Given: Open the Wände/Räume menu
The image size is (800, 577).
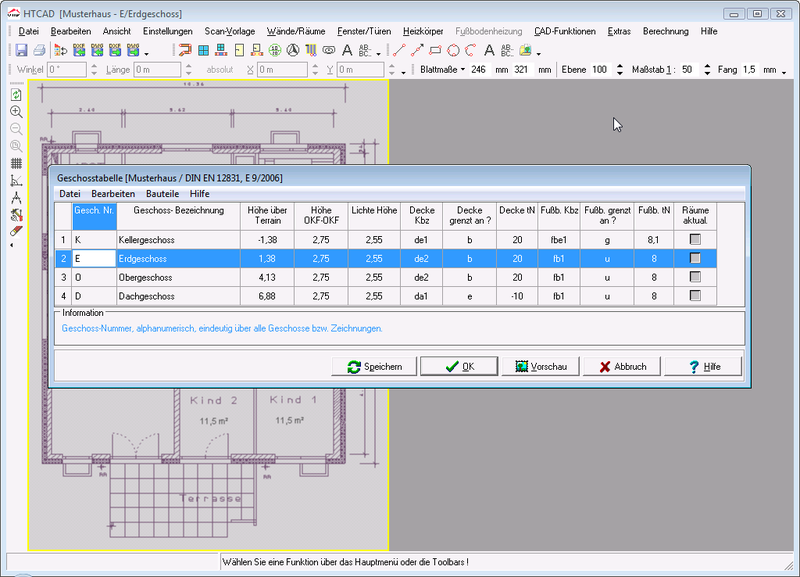Looking at the screenshot, I should coord(296,31).
